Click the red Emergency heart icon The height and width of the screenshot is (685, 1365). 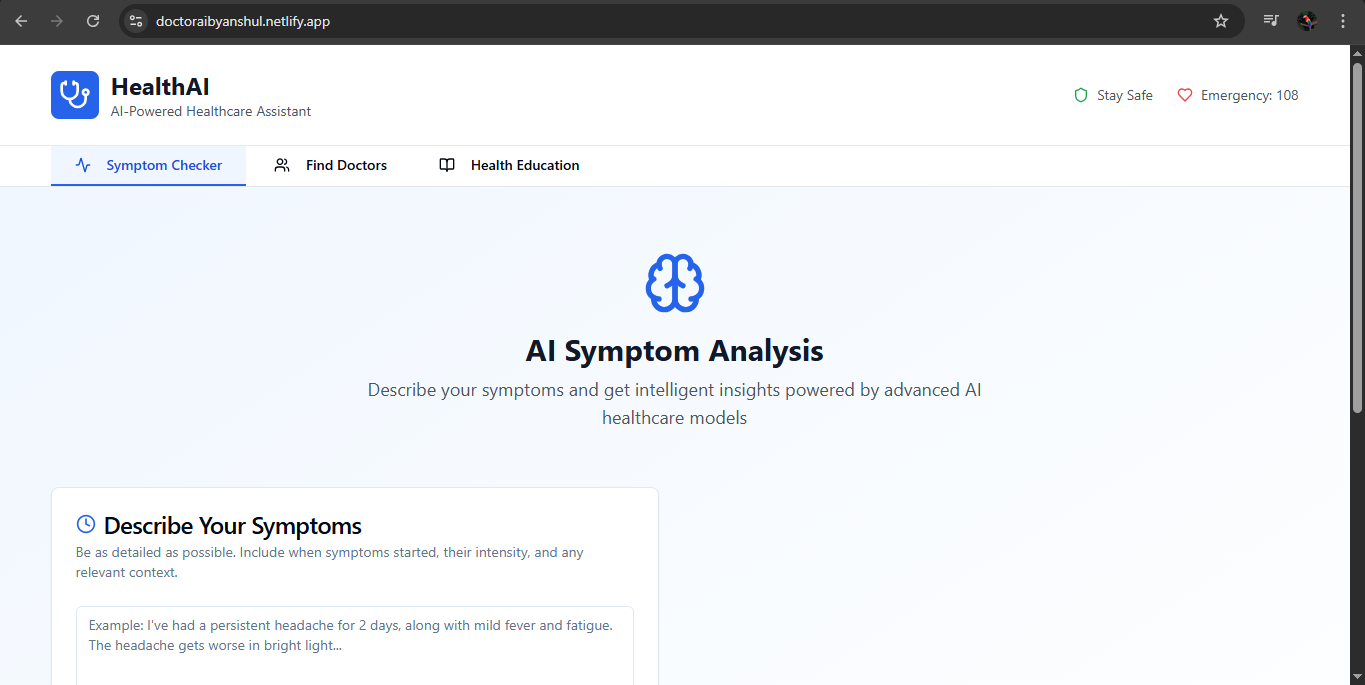click(x=1185, y=95)
